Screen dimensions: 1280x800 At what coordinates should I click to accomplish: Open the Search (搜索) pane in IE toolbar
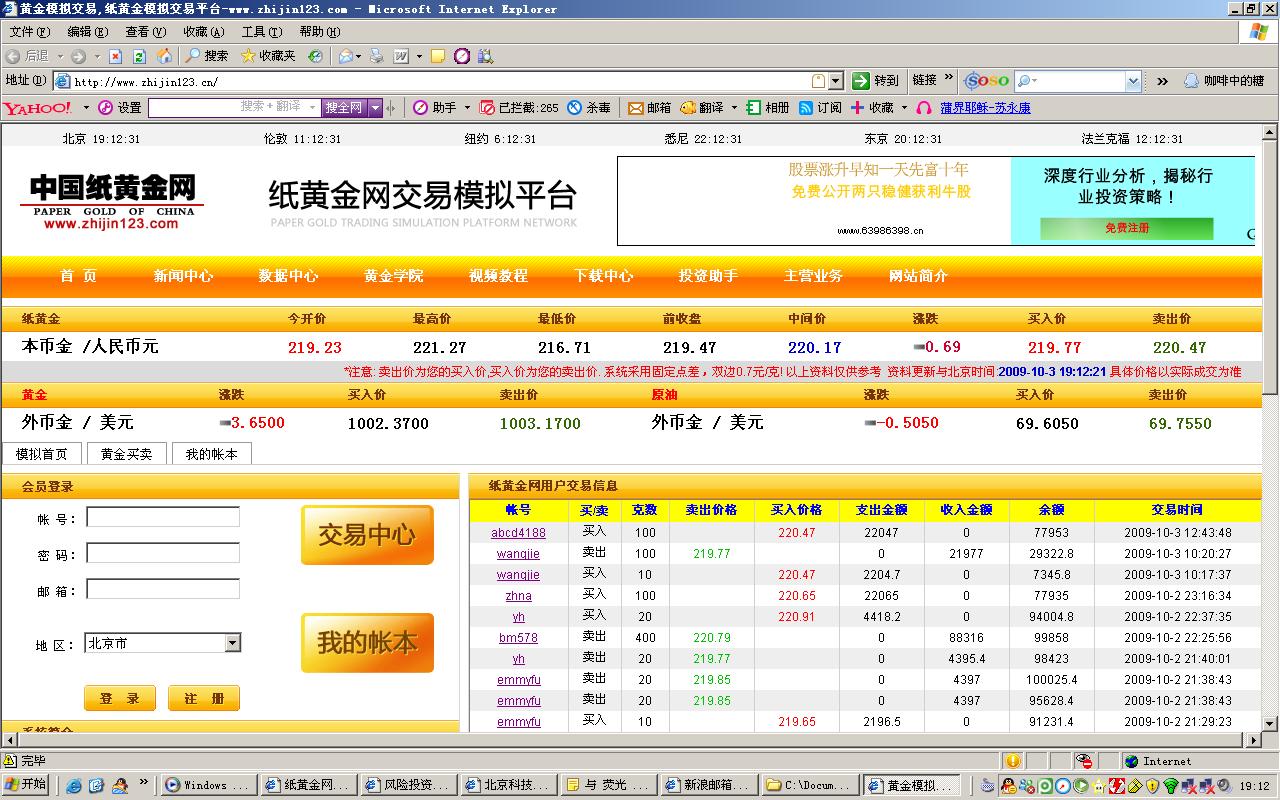coord(207,56)
